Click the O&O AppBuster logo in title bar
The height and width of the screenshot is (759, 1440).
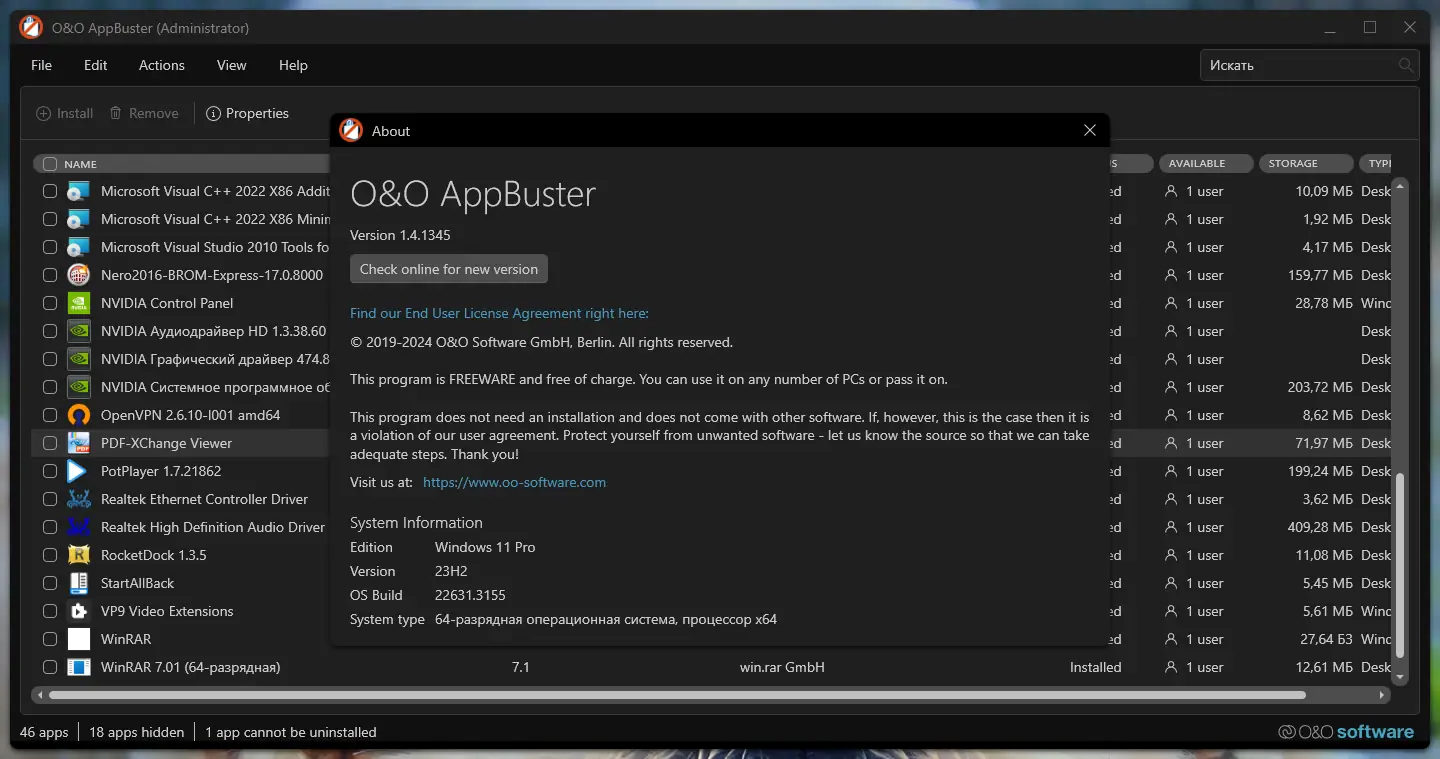pyautogui.click(x=31, y=28)
